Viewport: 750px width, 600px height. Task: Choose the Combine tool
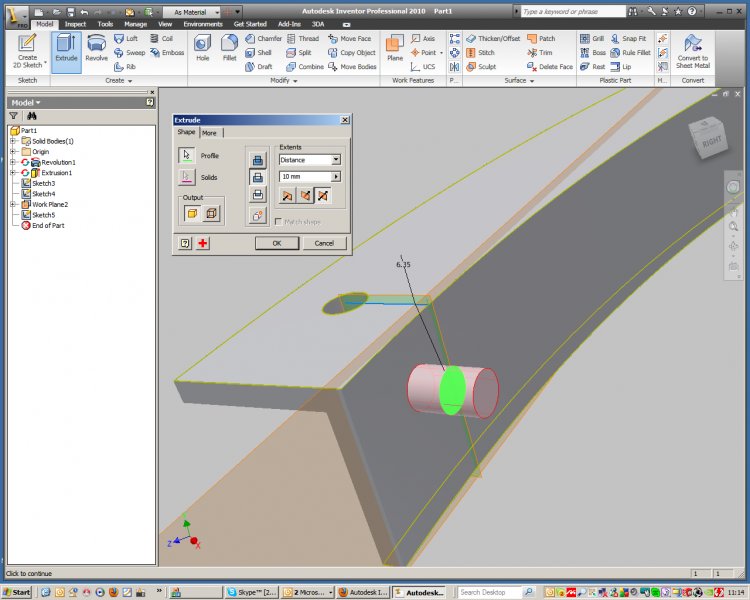click(x=305, y=67)
